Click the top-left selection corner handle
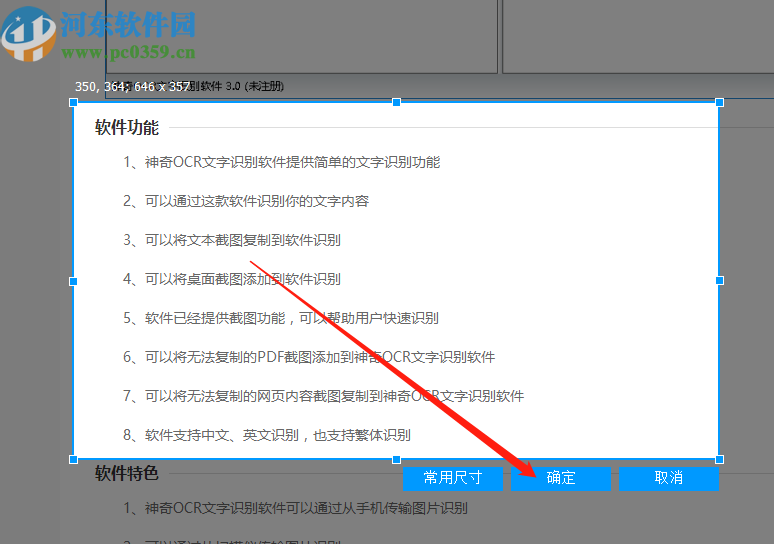Image resolution: width=774 pixels, height=544 pixels. point(74,102)
